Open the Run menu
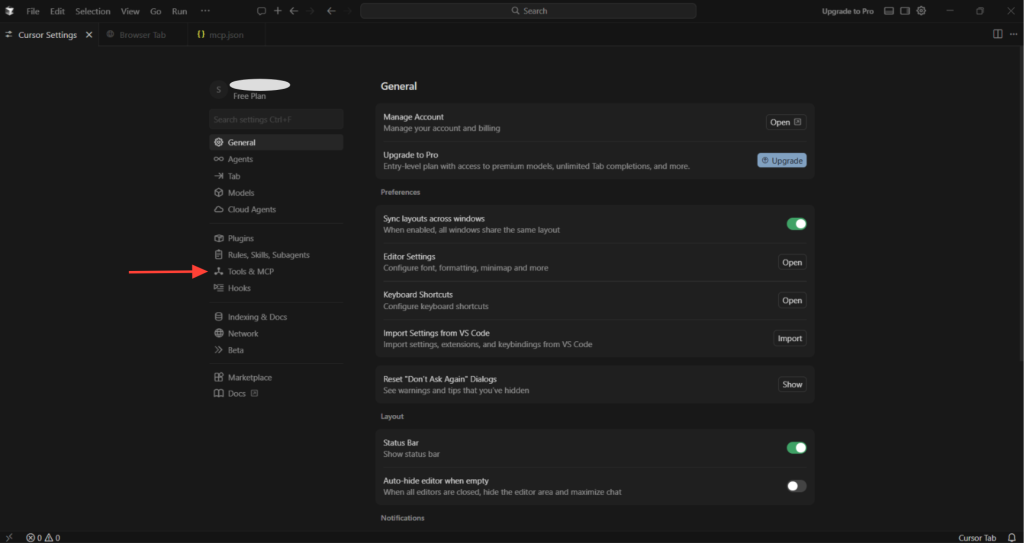Screen dimensions: 1024x543 179,11
